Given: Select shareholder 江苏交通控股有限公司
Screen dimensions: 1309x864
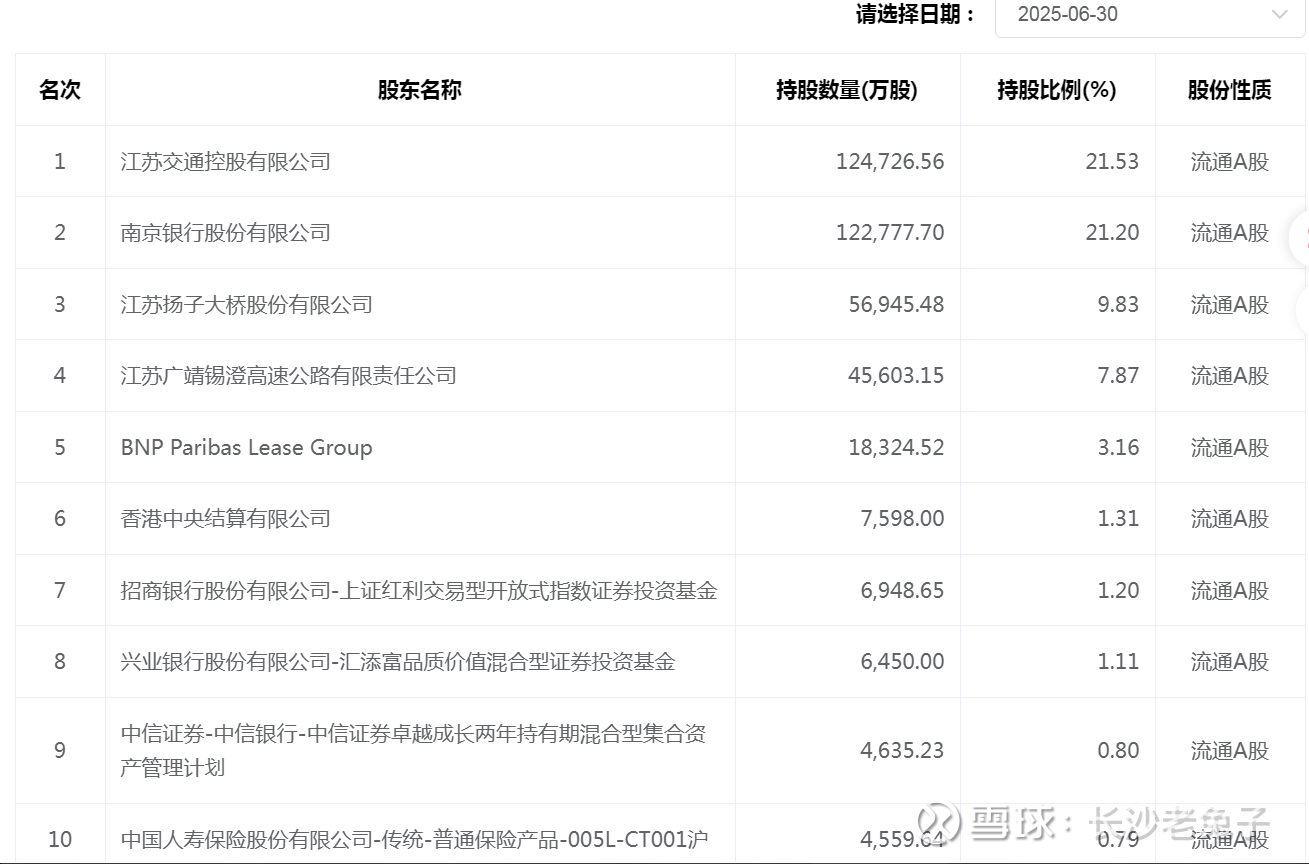Looking at the screenshot, I should [x=226, y=161].
